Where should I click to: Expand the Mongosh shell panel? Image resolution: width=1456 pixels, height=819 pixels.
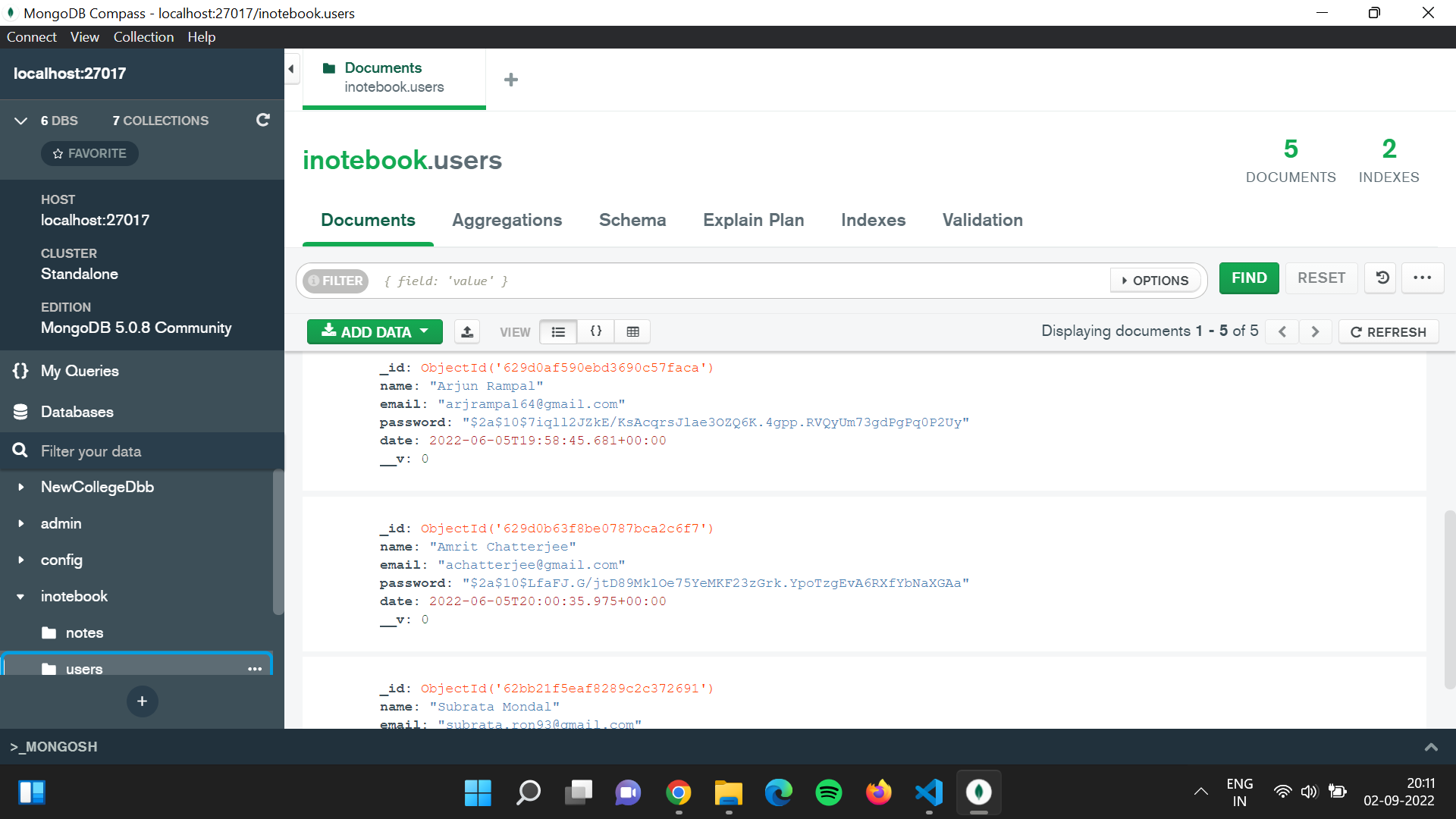[x=1431, y=747]
